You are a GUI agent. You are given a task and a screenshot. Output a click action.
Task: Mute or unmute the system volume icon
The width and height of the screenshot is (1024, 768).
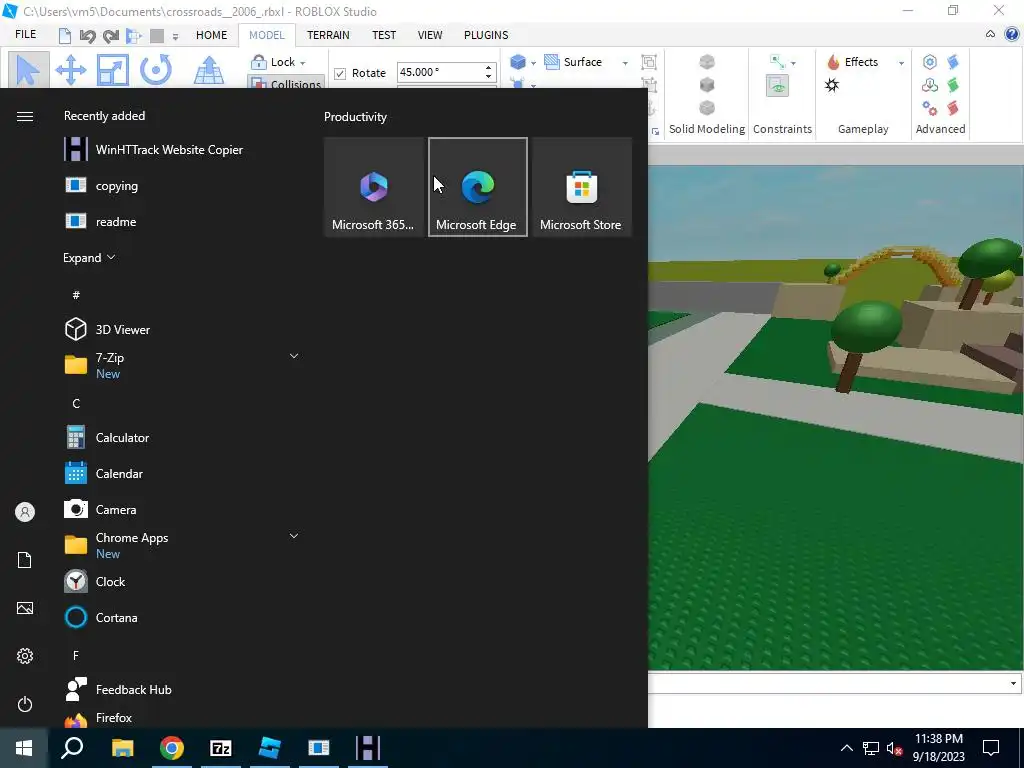[894, 748]
